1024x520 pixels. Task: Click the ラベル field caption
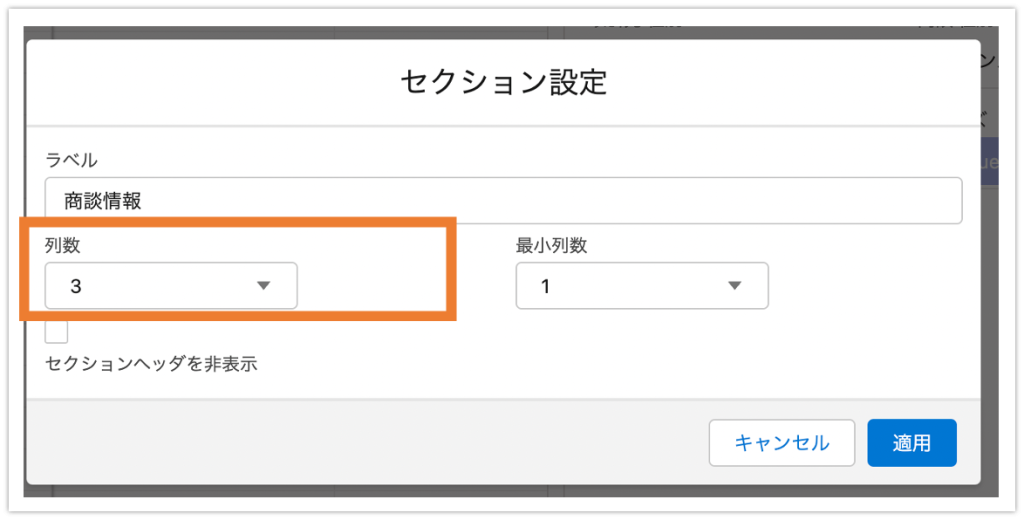pyautogui.click(x=71, y=159)
